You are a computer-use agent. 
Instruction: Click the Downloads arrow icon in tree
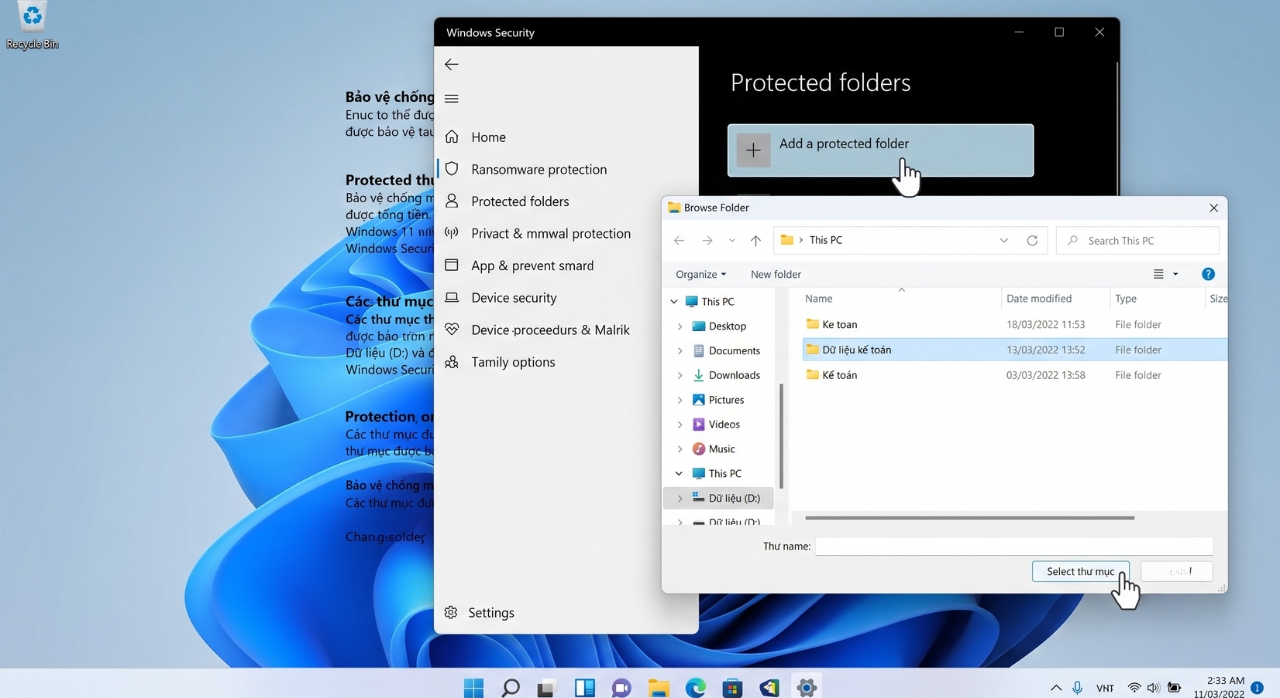(x=698, y=375)
